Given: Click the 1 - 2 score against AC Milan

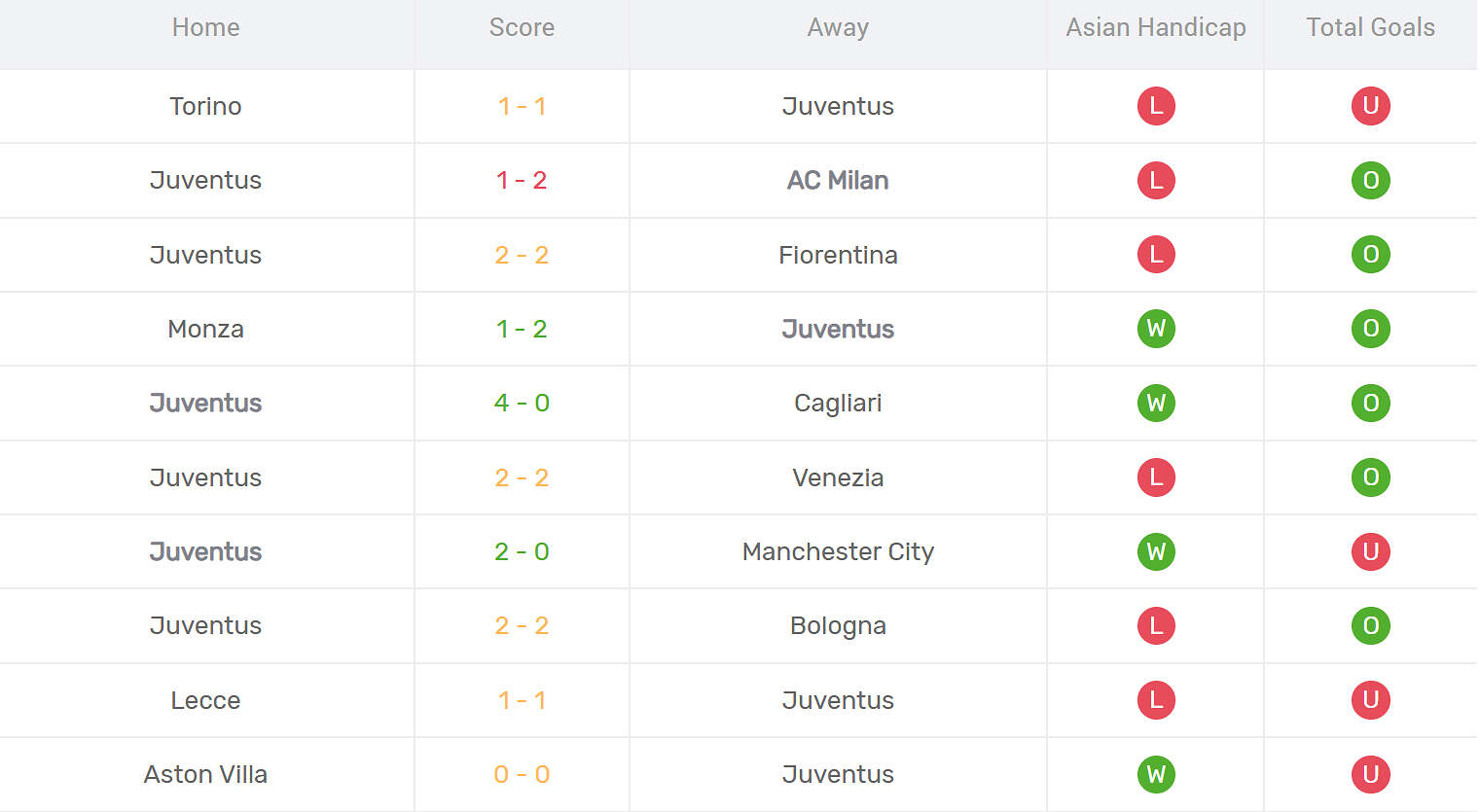Looking at the screenshot, I should click(x=522, y=180).
